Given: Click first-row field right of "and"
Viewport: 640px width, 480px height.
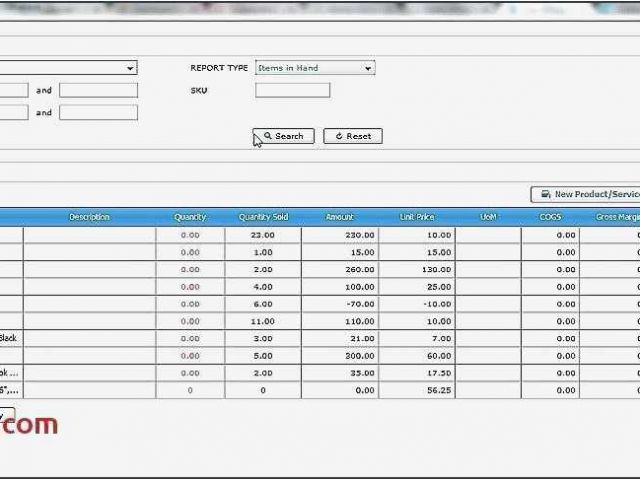Looking at the screenshot, I should pyautogui.click(x=98, y=90).
